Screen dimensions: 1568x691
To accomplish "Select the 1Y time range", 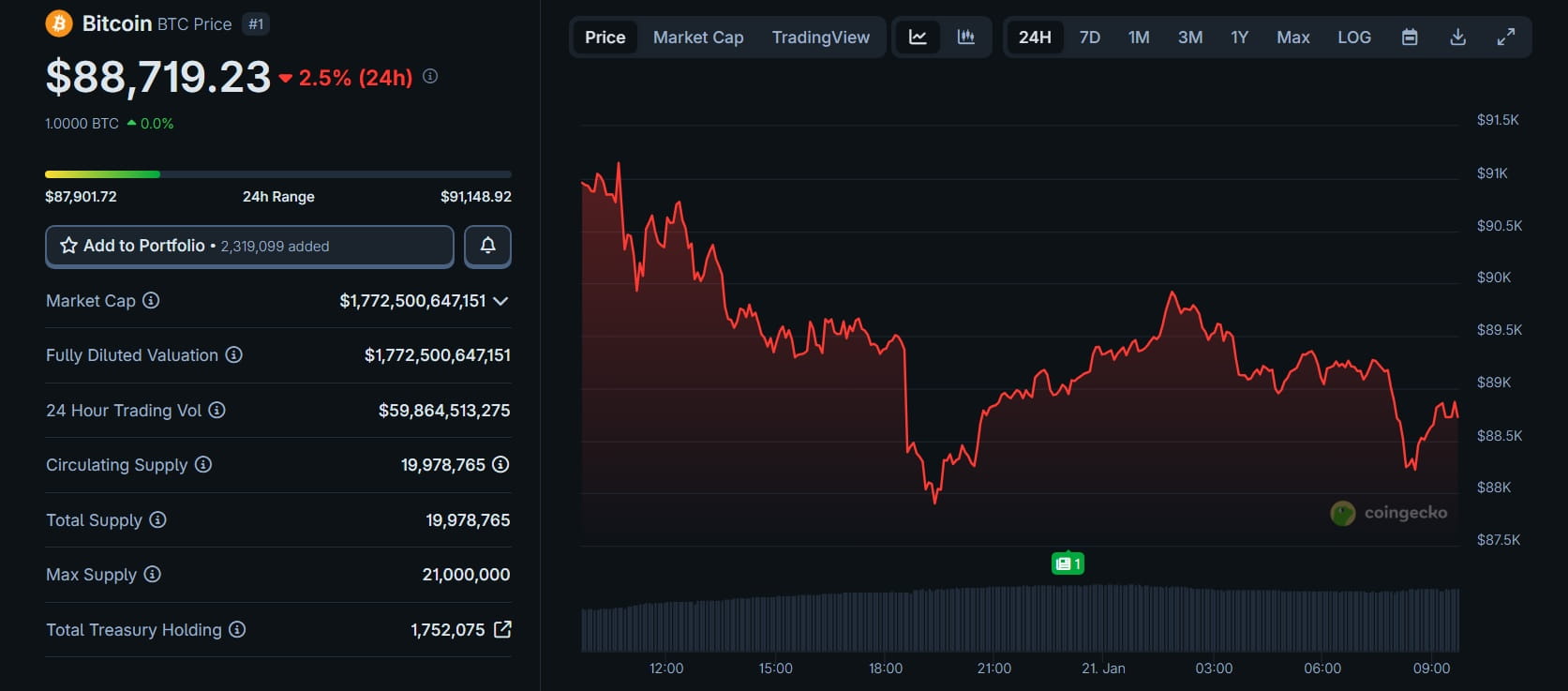I will [1239, 38].
